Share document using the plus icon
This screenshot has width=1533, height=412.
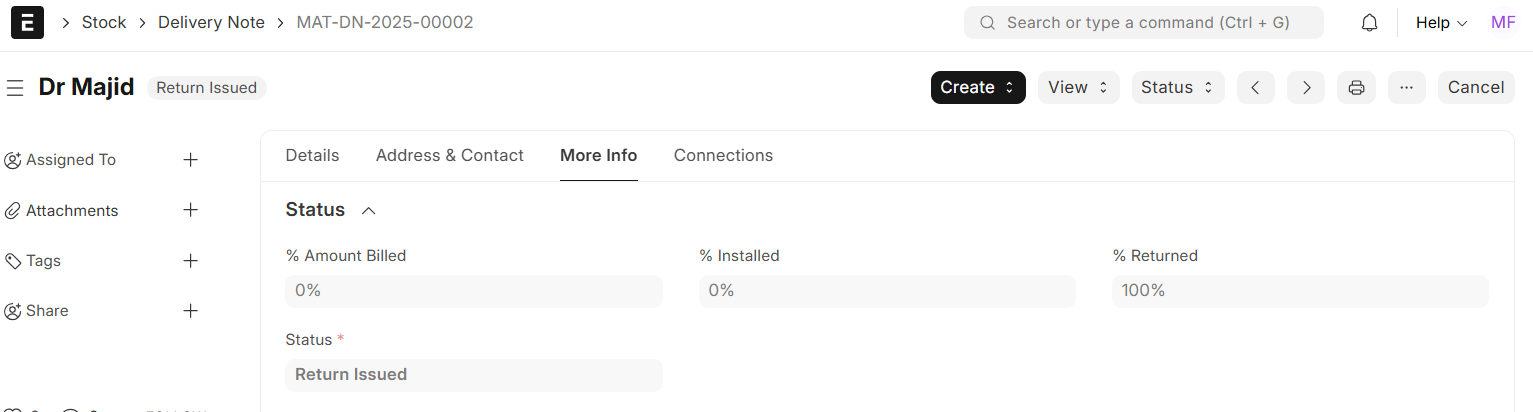coord(191,311)
